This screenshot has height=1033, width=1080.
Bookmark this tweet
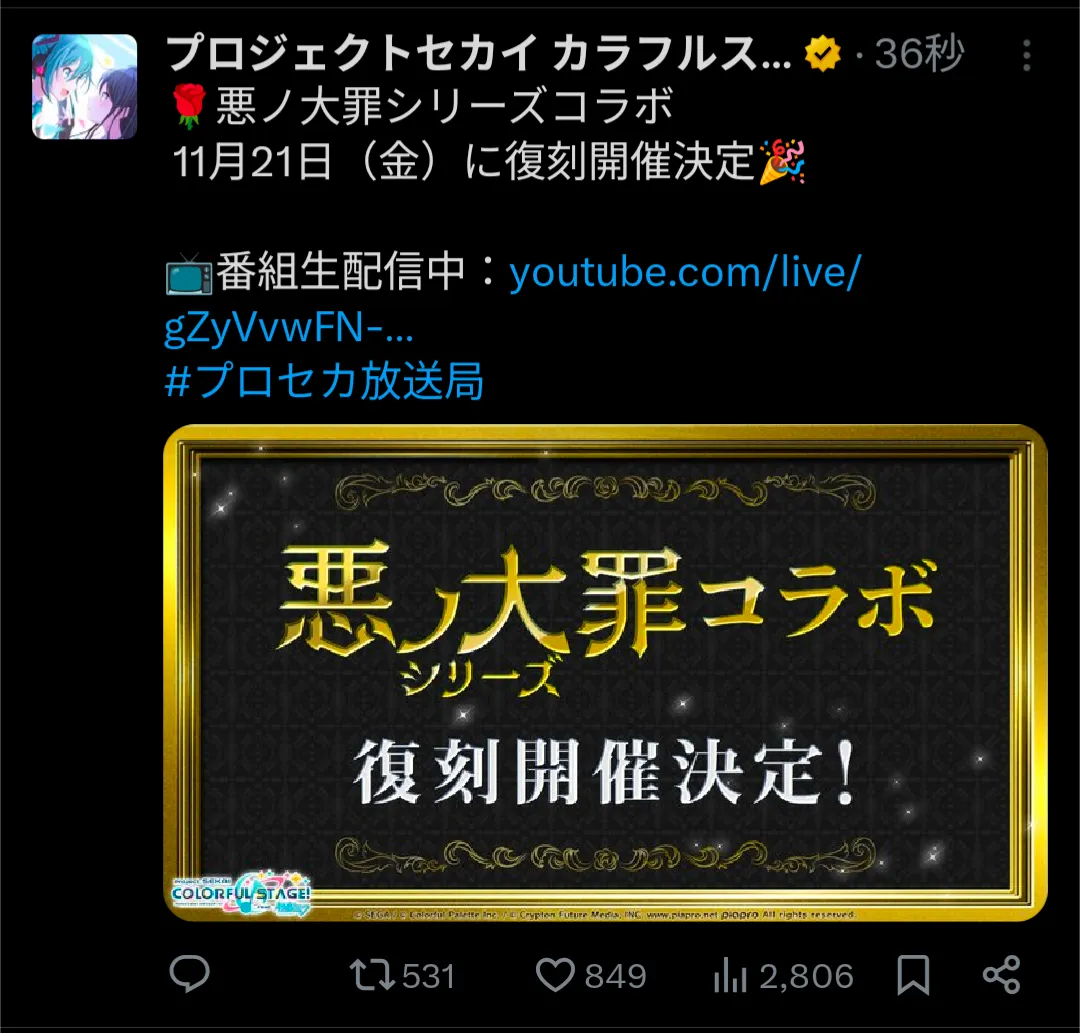913,975
